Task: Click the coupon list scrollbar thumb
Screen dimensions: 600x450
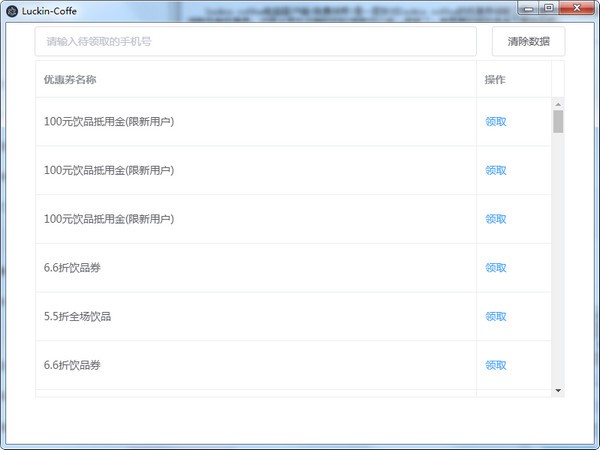Action: tap(558, 121)
